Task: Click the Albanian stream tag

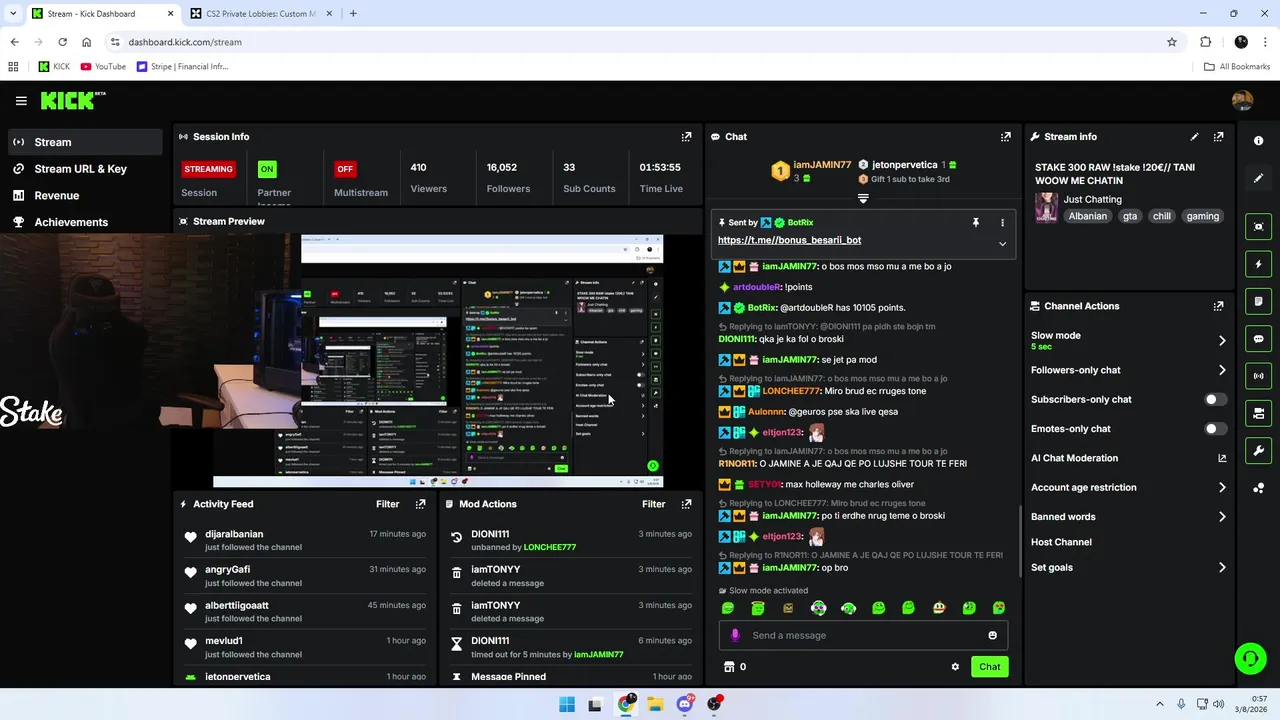Action: click(1087, 216)
